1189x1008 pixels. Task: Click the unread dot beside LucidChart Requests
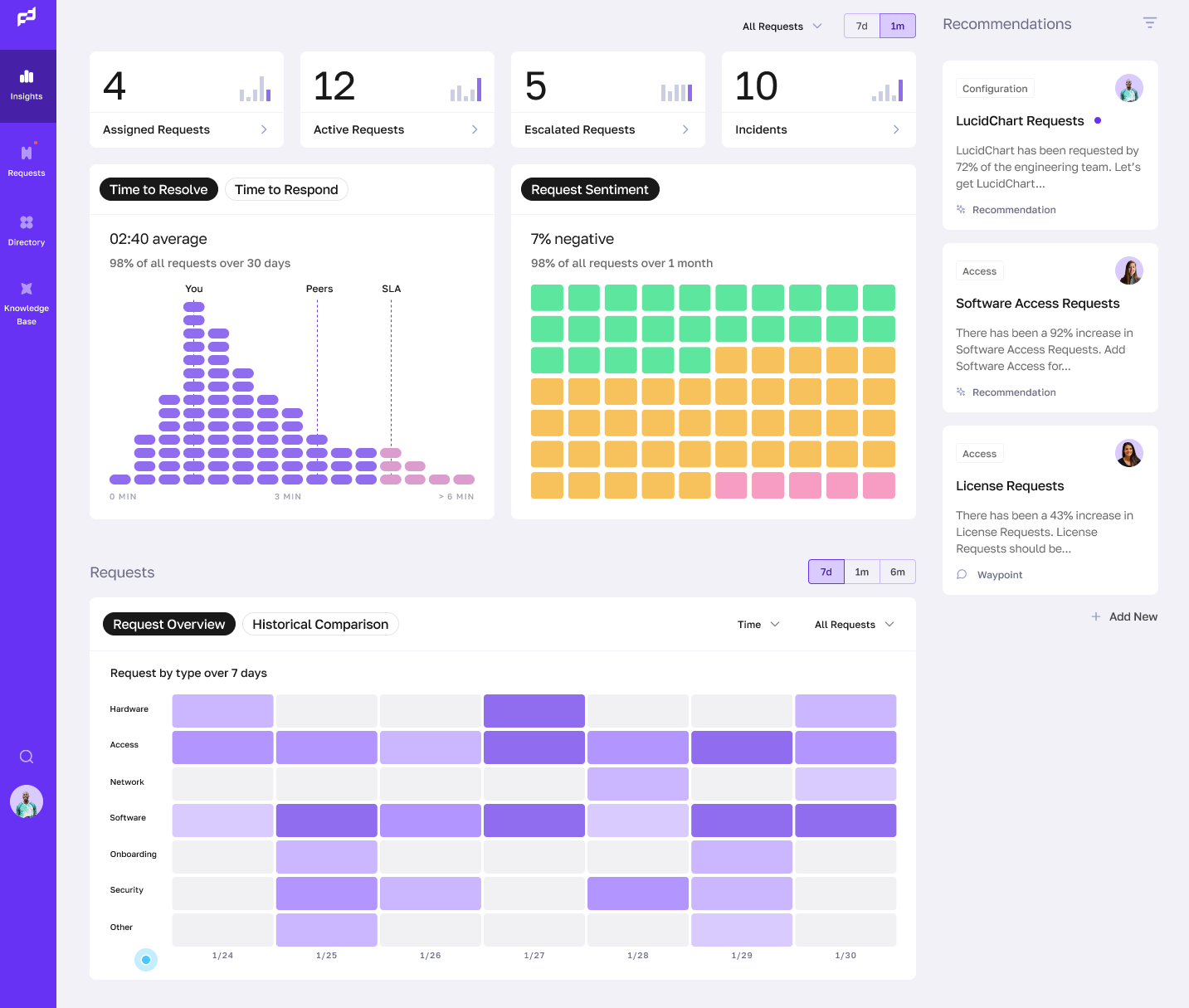1098,120
